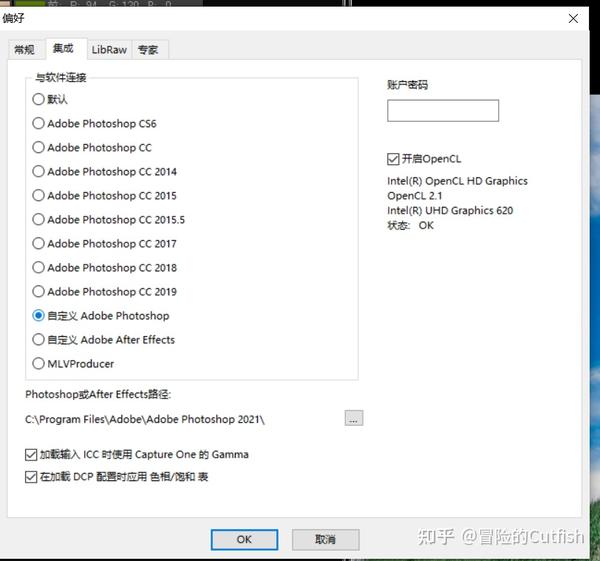Image resolution: width=600 pixels, height=561 pixels.
Task: Open the LibRaw tab
Action: tap(109, 50)
